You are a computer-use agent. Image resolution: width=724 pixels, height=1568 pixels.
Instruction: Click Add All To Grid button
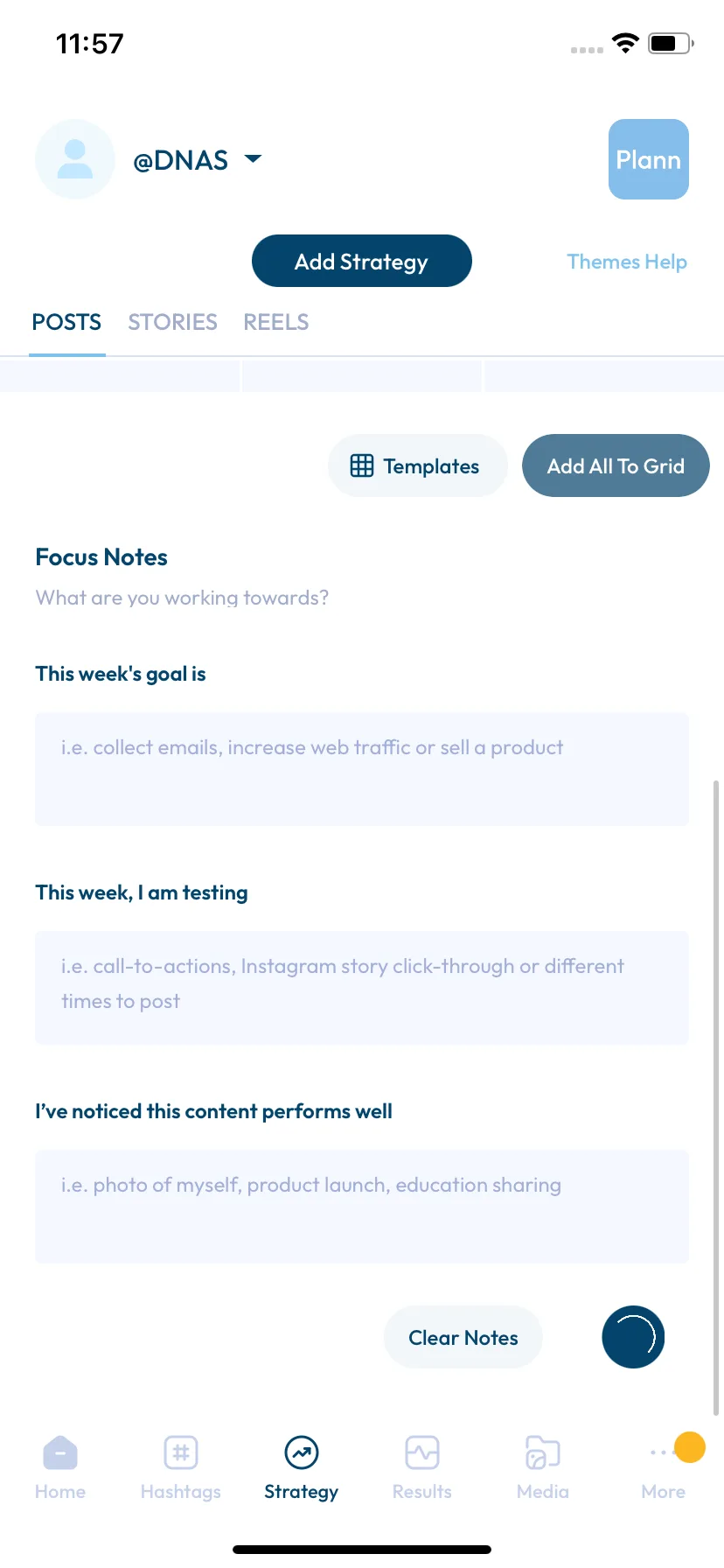point(616,465)
